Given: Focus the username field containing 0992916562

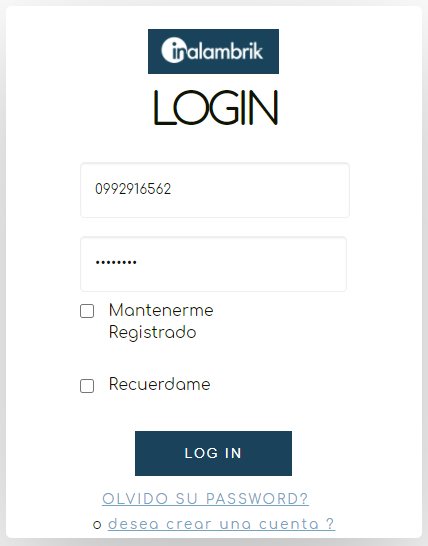Looking at the screenshot, I should 215,190.
